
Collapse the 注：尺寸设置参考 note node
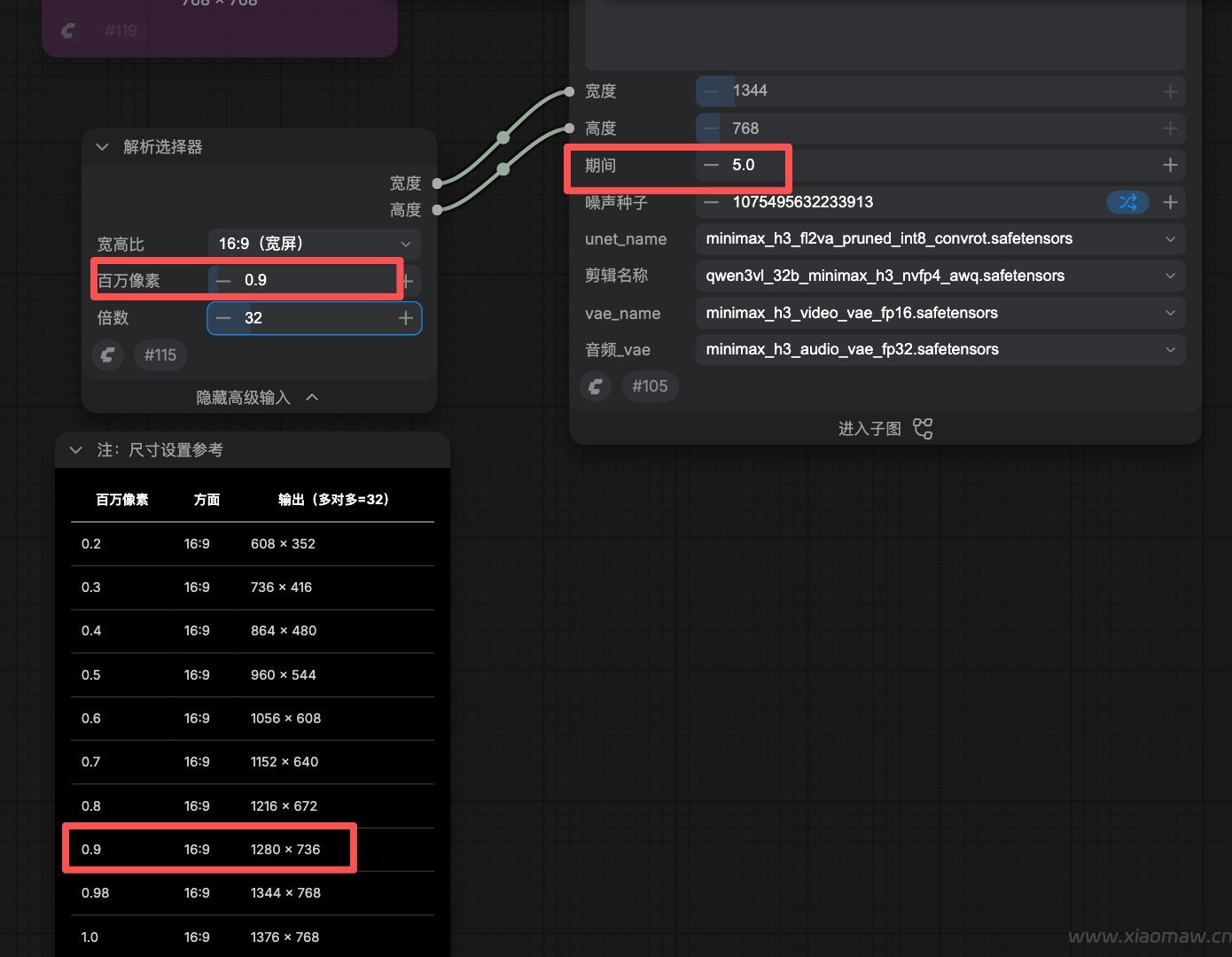pyautogui.click(x=76, y=450)
